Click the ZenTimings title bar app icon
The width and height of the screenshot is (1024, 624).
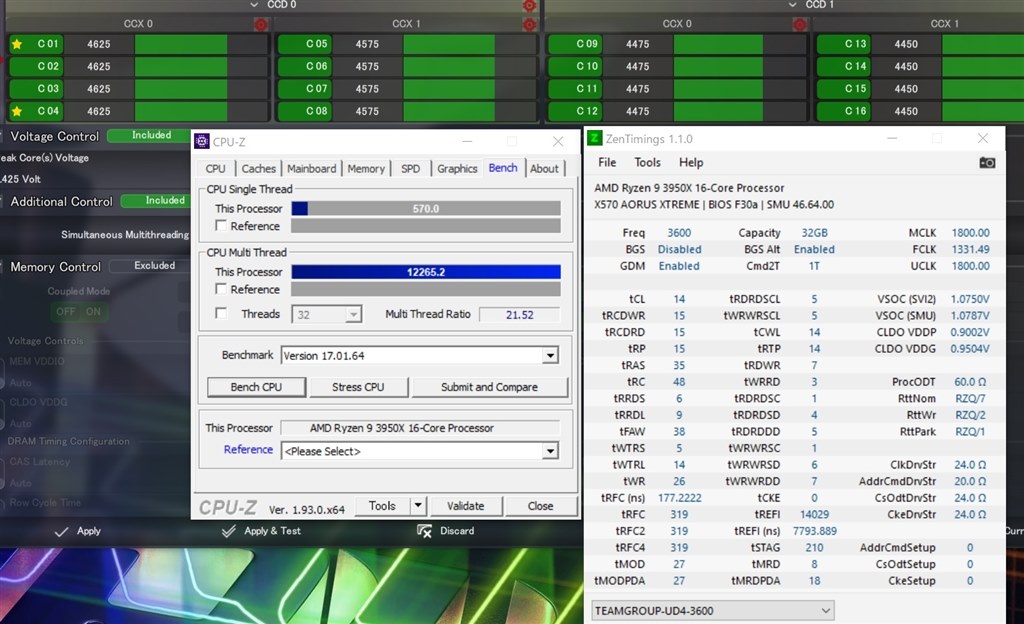pyautogui.click(x=594, y=138)
